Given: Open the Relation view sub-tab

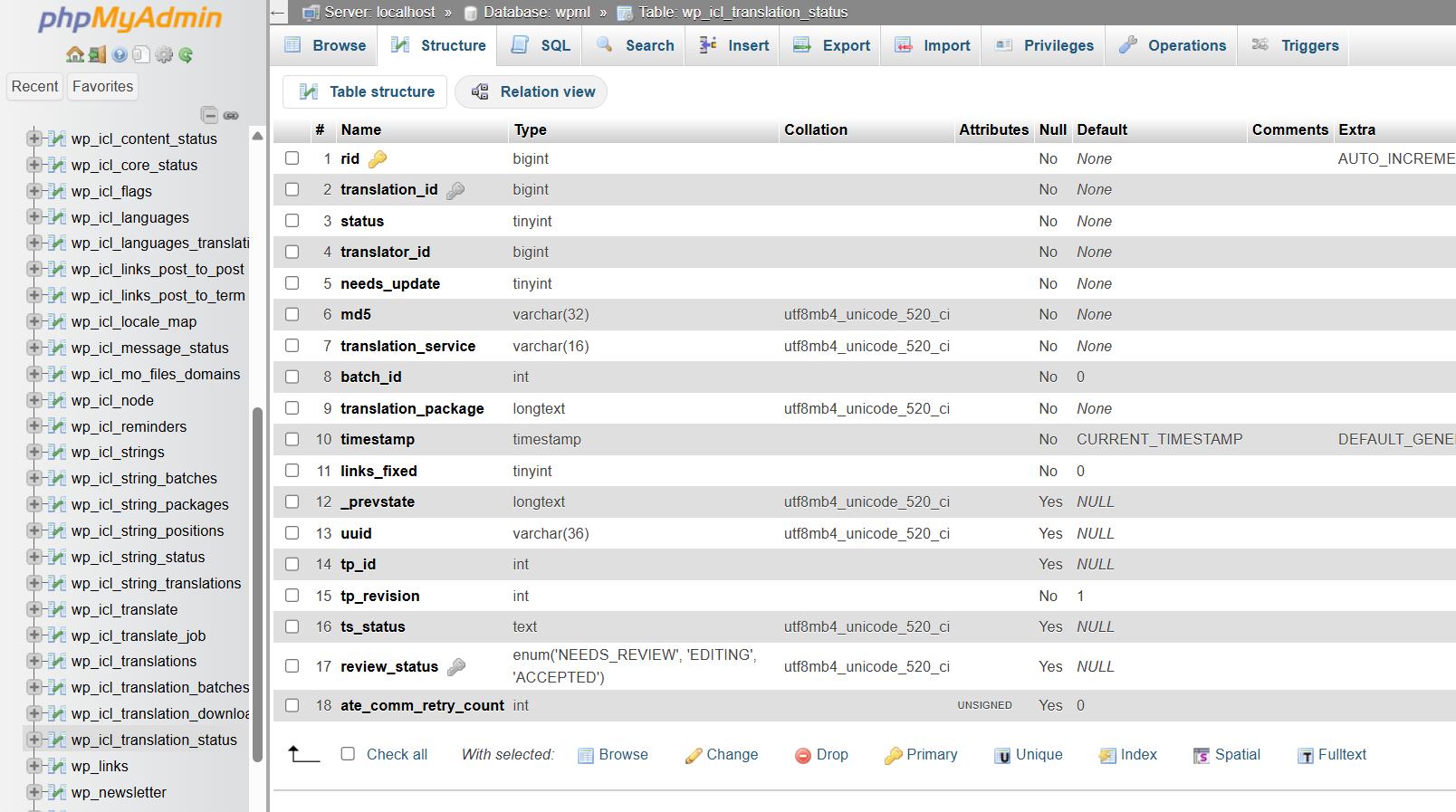Looking at the screenshot, I should point(532,91).
